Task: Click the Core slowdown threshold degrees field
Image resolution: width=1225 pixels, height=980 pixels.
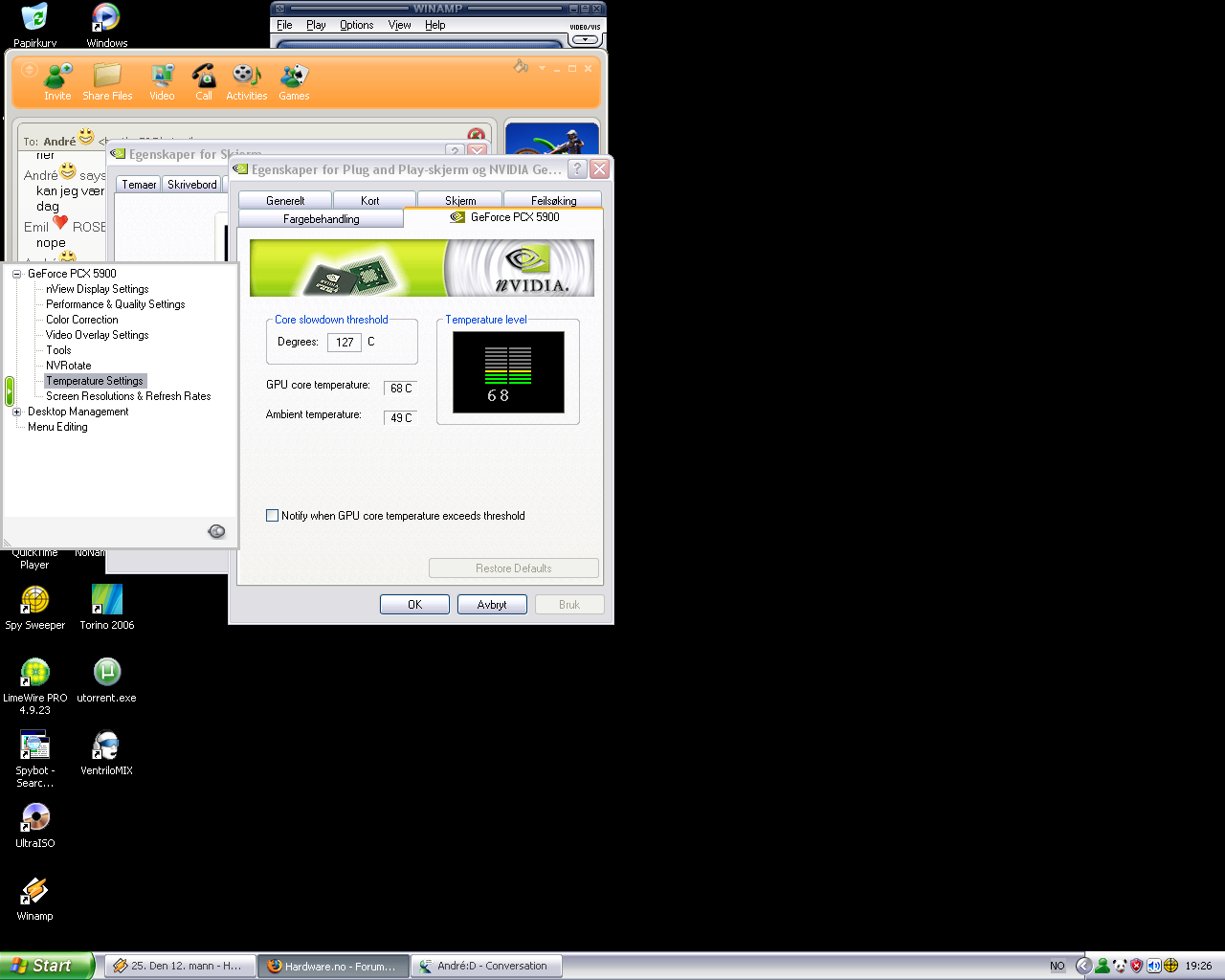Action: pyautogui.click(x=345, y=342)
